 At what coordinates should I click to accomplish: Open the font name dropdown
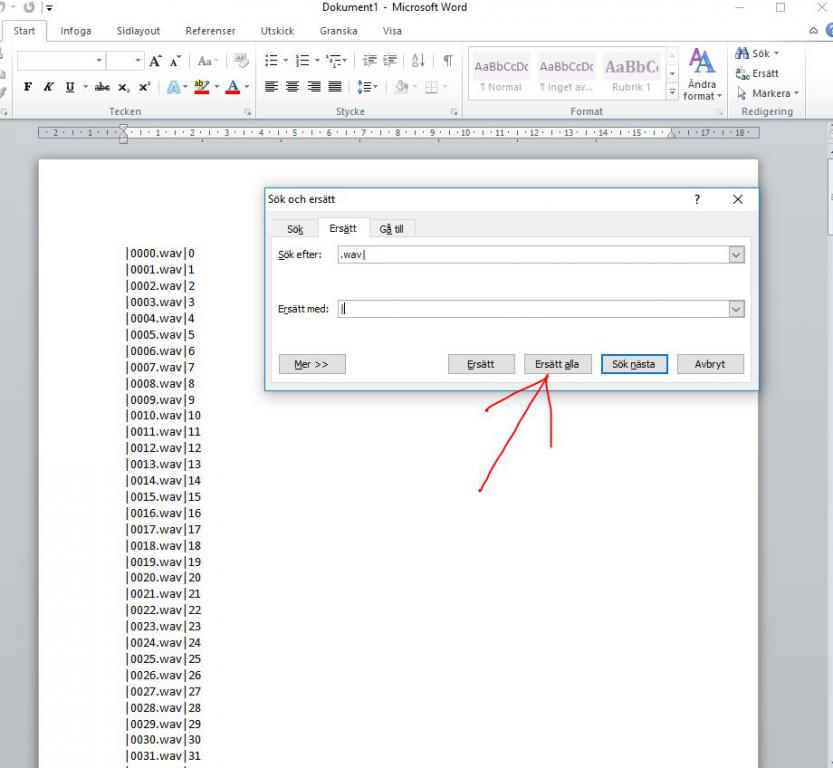coord(98,61)
